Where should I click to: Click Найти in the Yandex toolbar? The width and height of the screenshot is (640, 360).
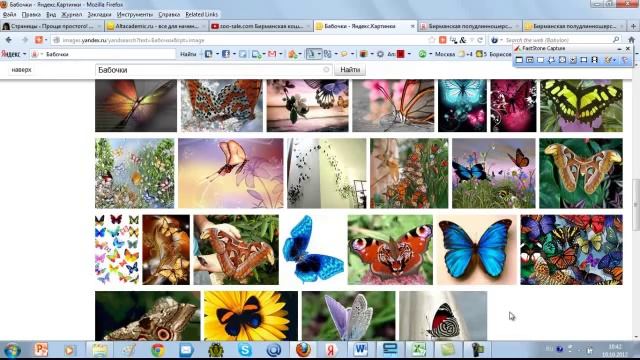coord(188,54)
